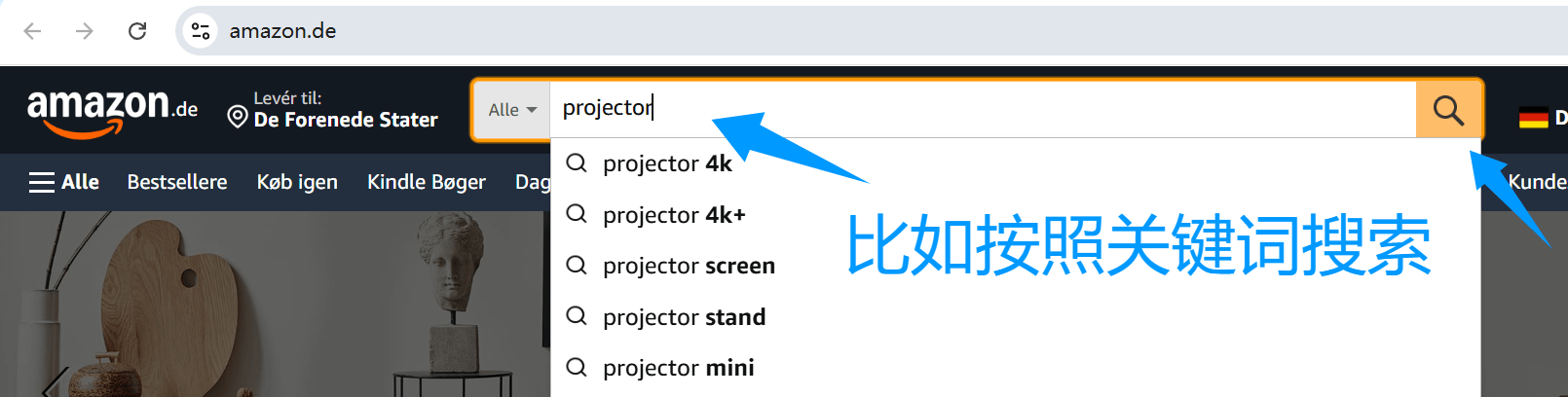Image resolution: width=1568 pixels, height=397 pixels.
Task: Open the Bestsellere nav link
Action: (177, 182)
